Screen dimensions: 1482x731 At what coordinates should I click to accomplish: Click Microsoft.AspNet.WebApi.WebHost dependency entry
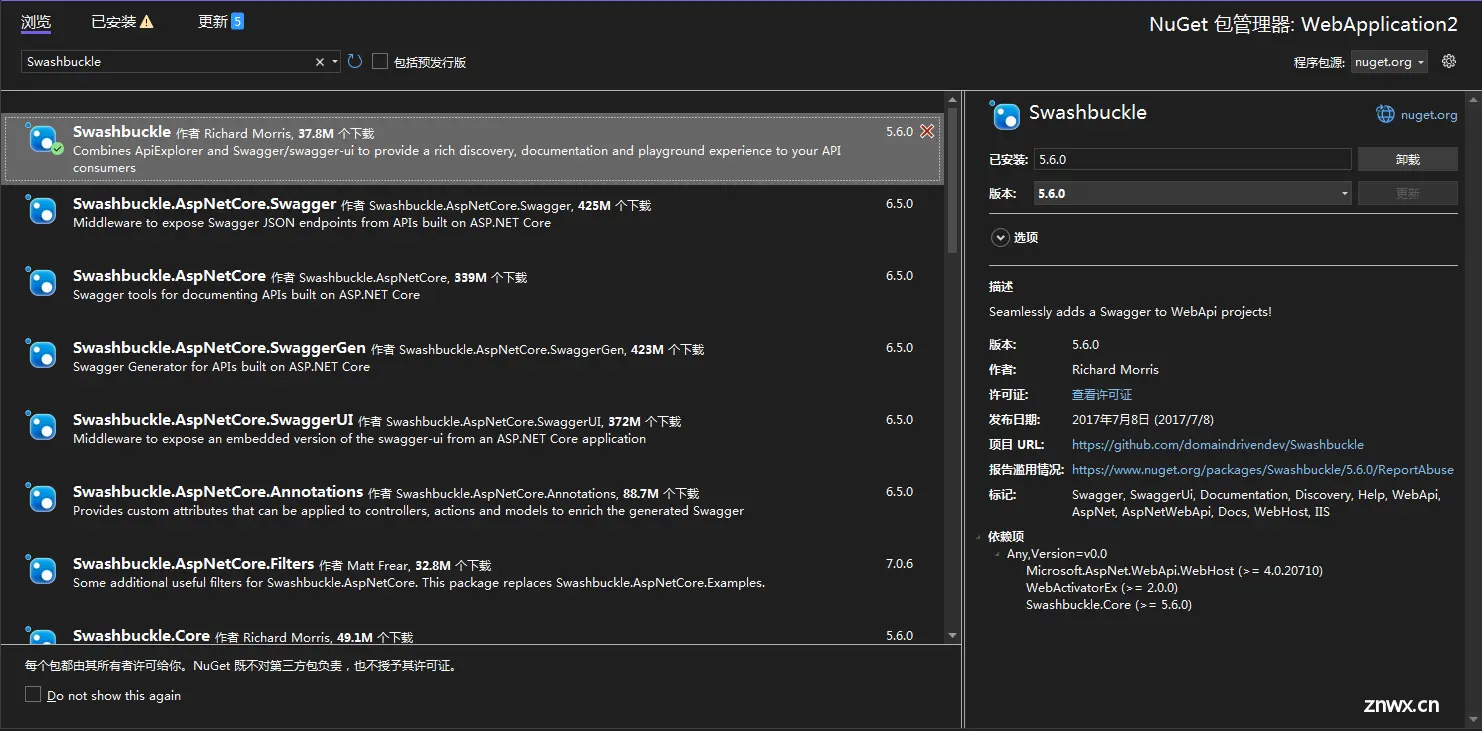tap(1174, 570)
